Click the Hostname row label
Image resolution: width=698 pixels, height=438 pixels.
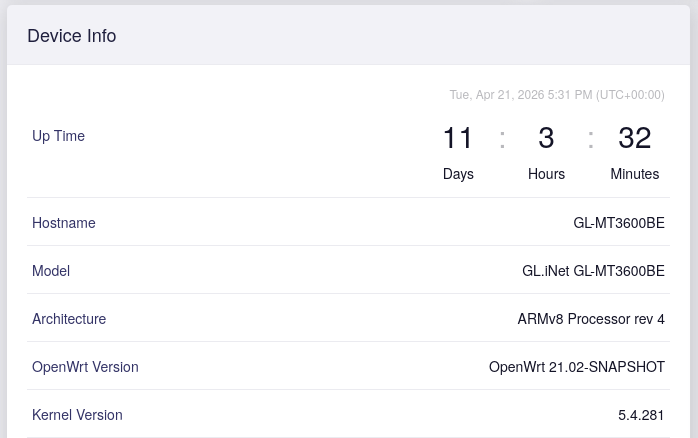pyautogui.click(x=64, y=223)
